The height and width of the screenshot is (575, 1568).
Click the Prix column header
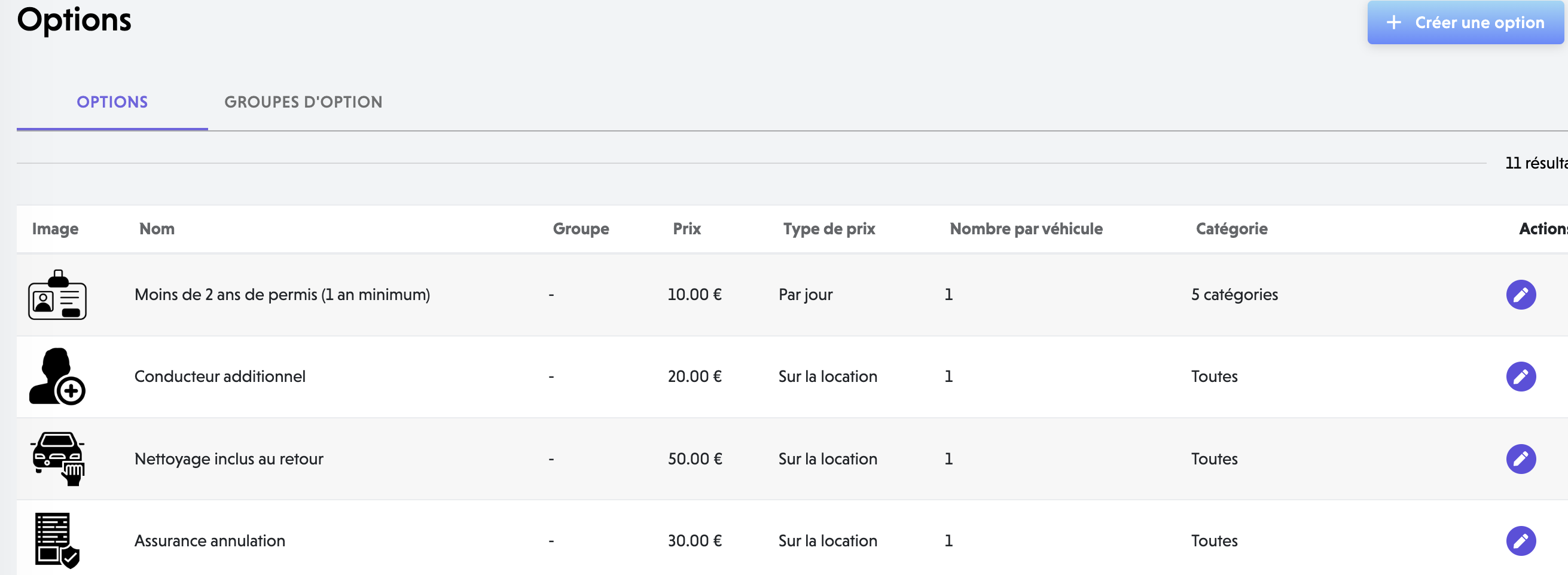click(687, 229)
